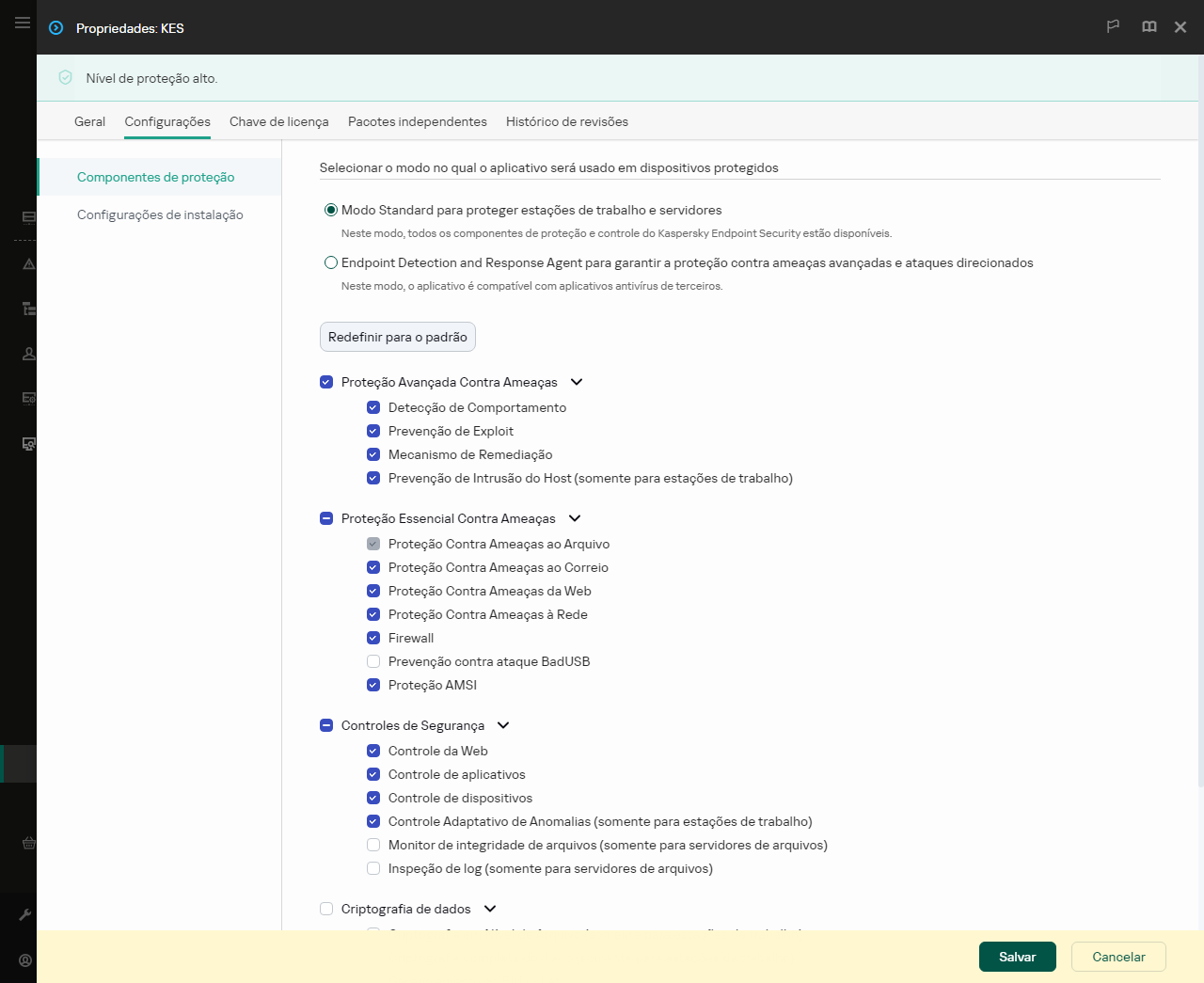Select Endpoint Detection and Response Agent mode
Viewport: 1204px width, 983px height.
coord(330,262)
